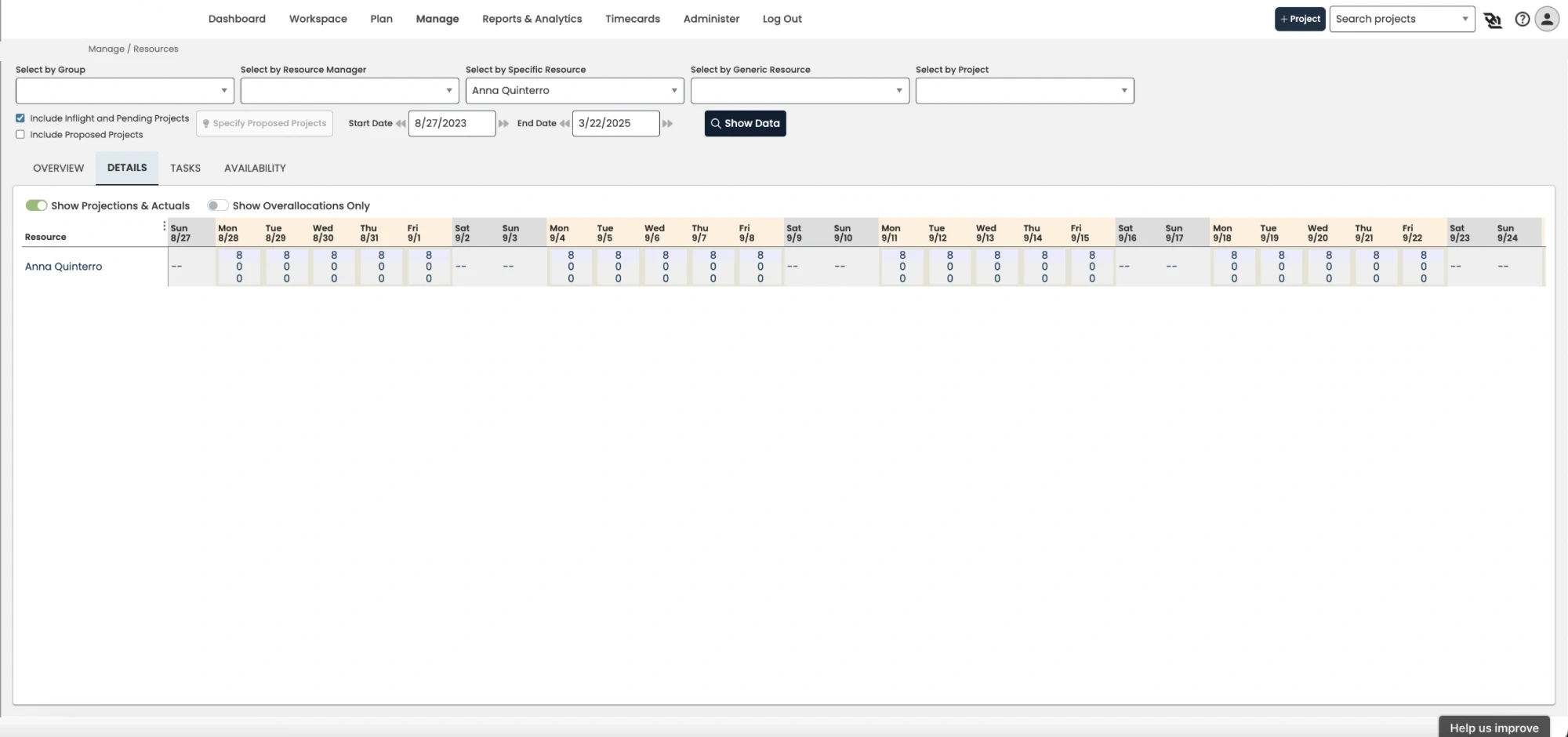Image resolution: width=1568 pixels, height=737 pixels.
Task: Open the Help us improve feedback button
Action: (1494, 727)
